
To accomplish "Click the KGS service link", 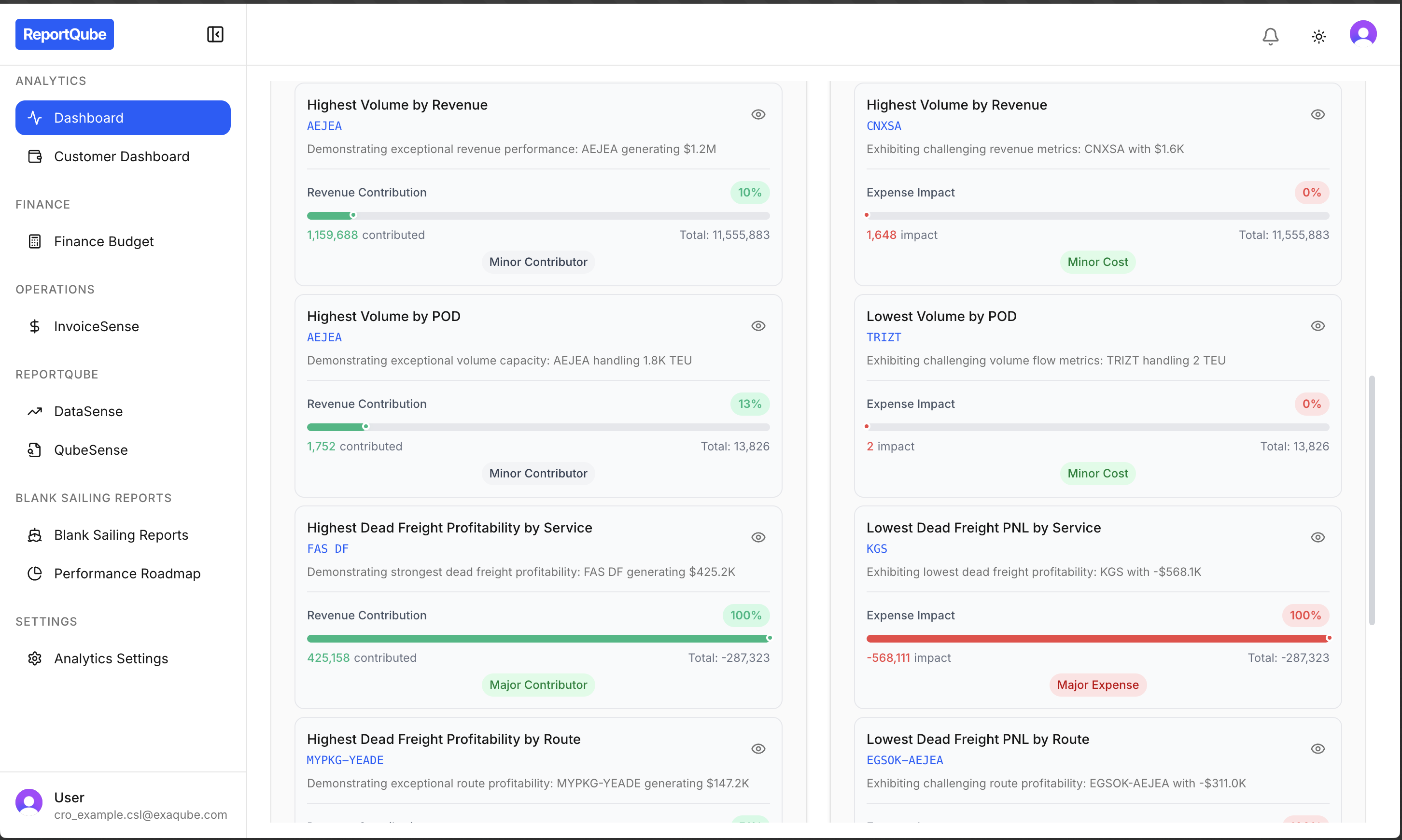I will tap(877, 548).
